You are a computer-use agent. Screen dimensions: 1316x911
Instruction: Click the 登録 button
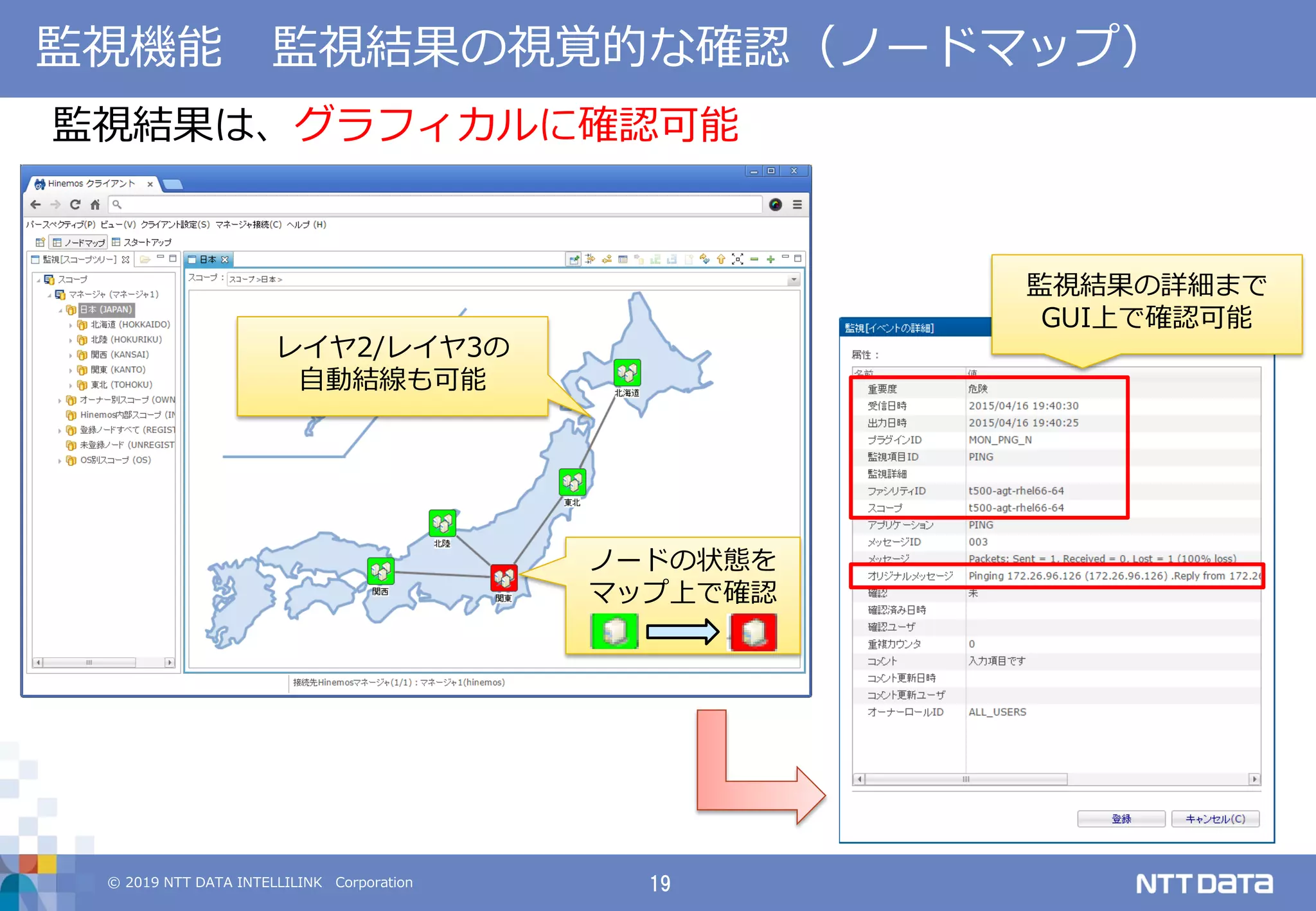click(x=1121, y=818)
